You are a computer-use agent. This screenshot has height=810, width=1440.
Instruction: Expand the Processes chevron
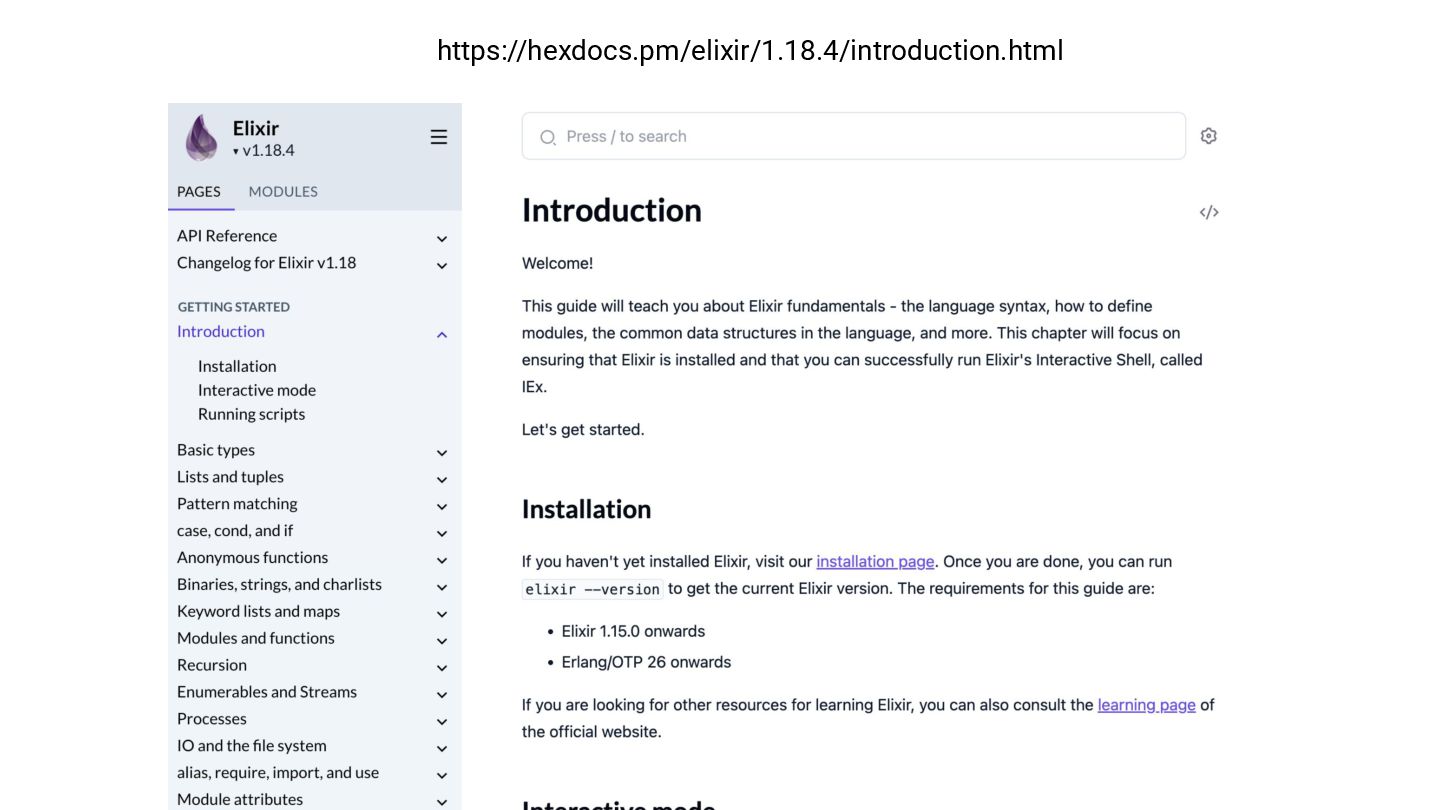(441, 721)
